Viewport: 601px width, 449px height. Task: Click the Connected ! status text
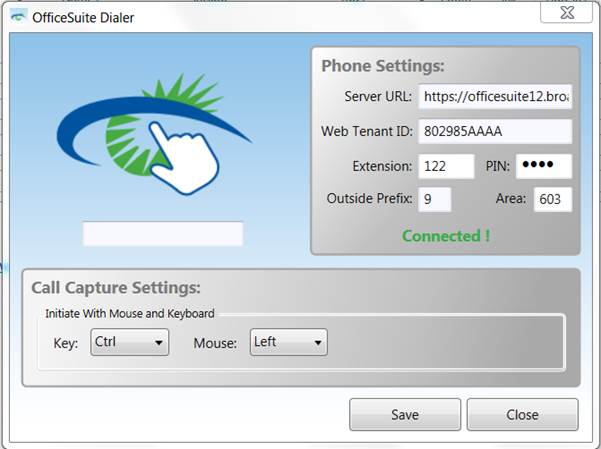coord(446,236)
